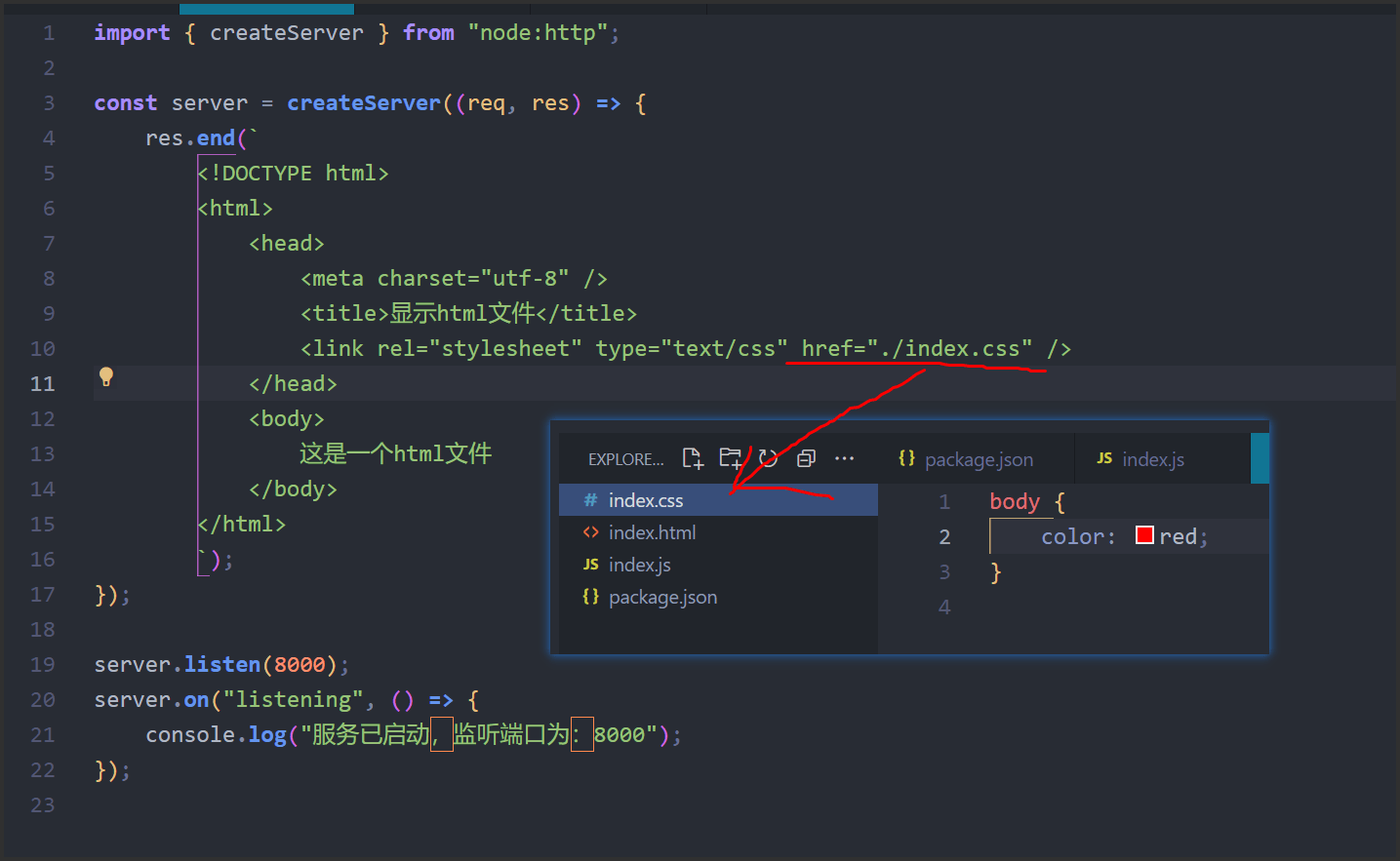Click the closing </head> tag
Image resolution: width=1400 pixels, height=861 pixels.
[293, 383]
